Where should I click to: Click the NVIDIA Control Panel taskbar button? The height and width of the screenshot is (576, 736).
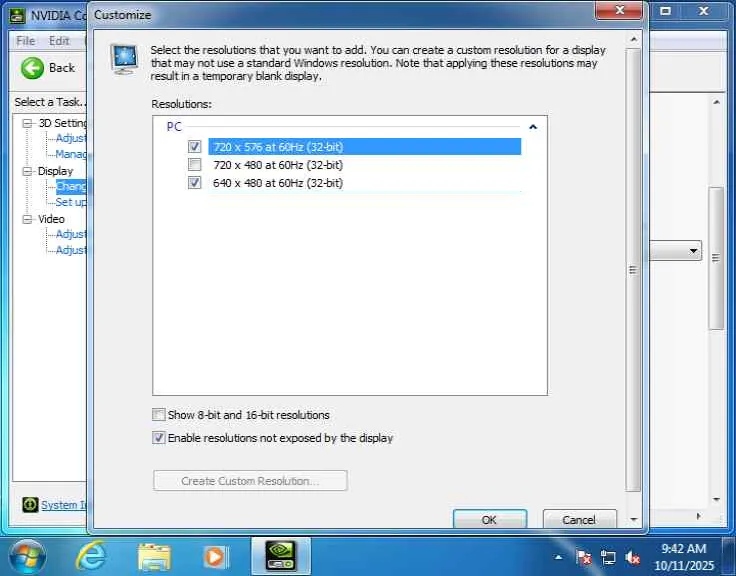click(x=281, y=556)
